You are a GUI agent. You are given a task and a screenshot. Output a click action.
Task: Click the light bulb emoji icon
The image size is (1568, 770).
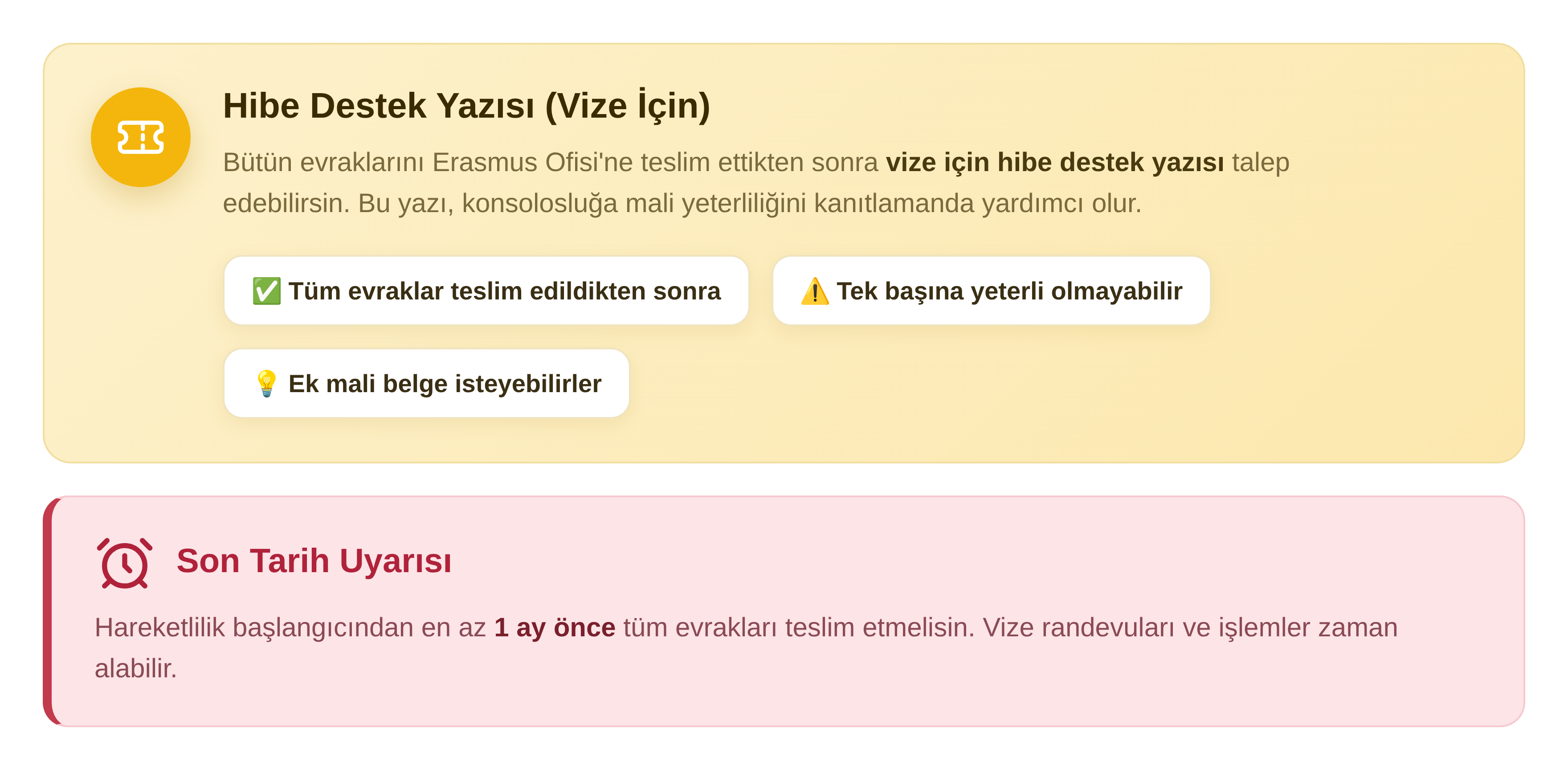click(x=267, y=384)
